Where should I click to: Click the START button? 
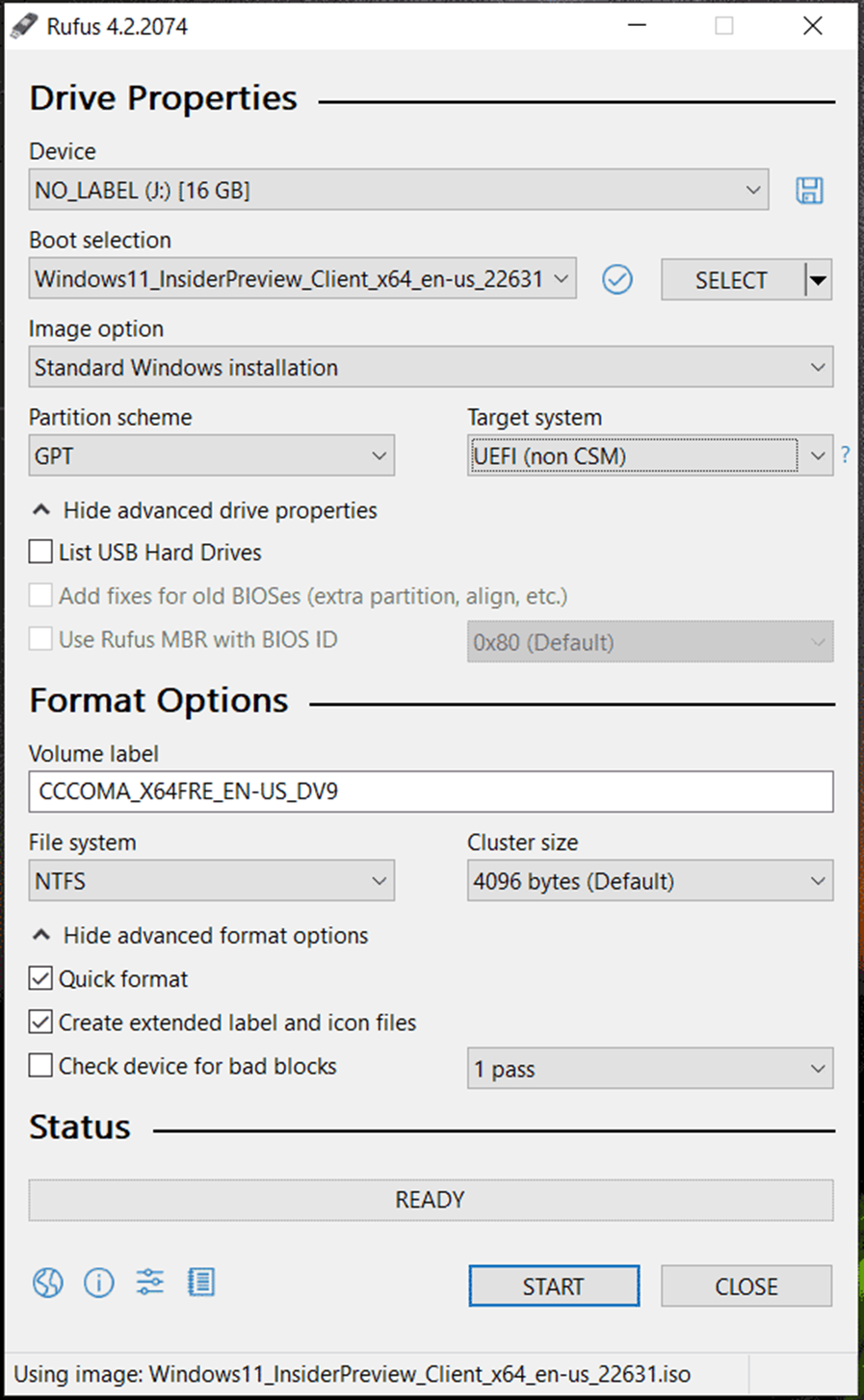pos(554,1286)
